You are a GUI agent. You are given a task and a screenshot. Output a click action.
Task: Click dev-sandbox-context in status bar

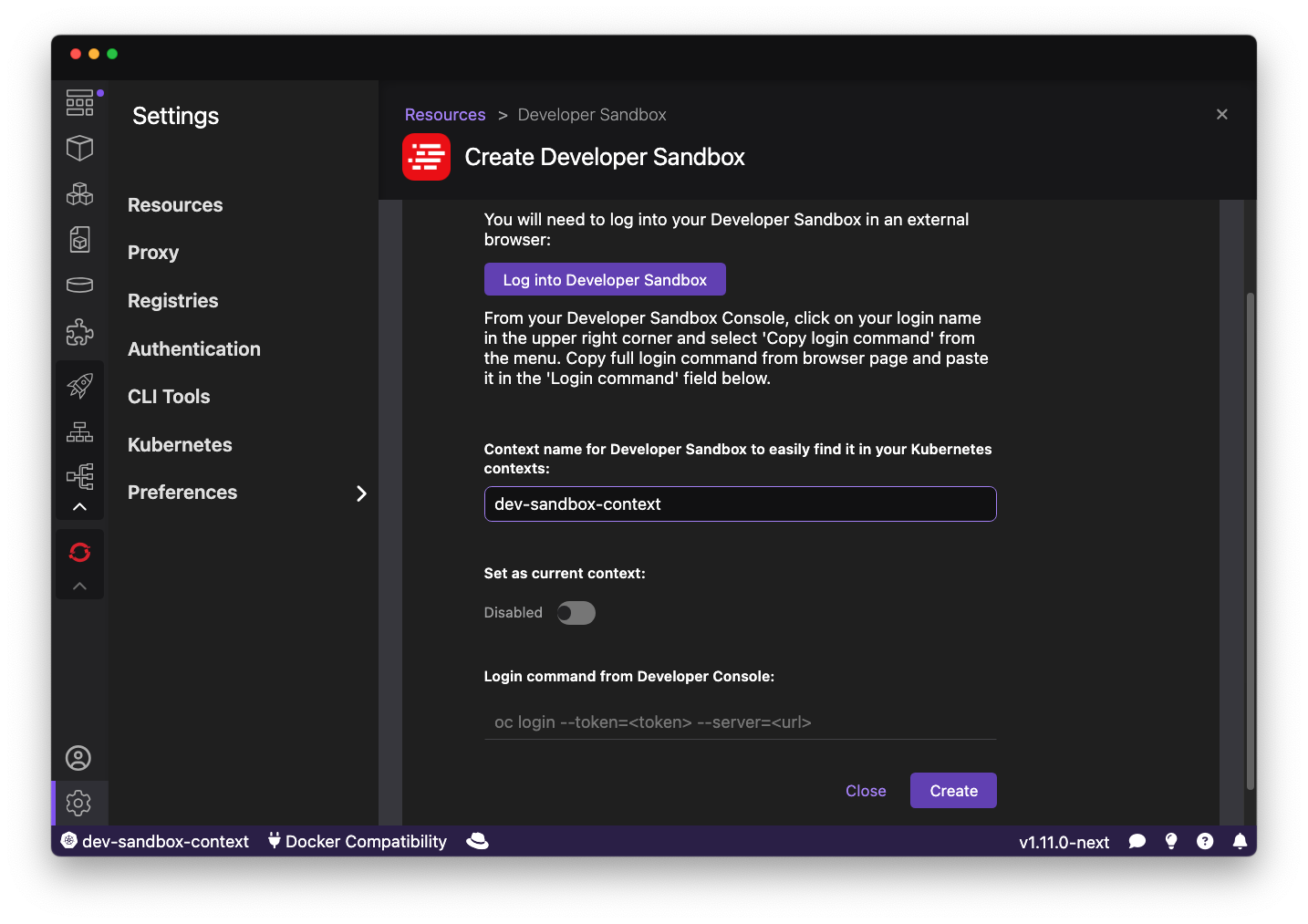tap(165, 841)
